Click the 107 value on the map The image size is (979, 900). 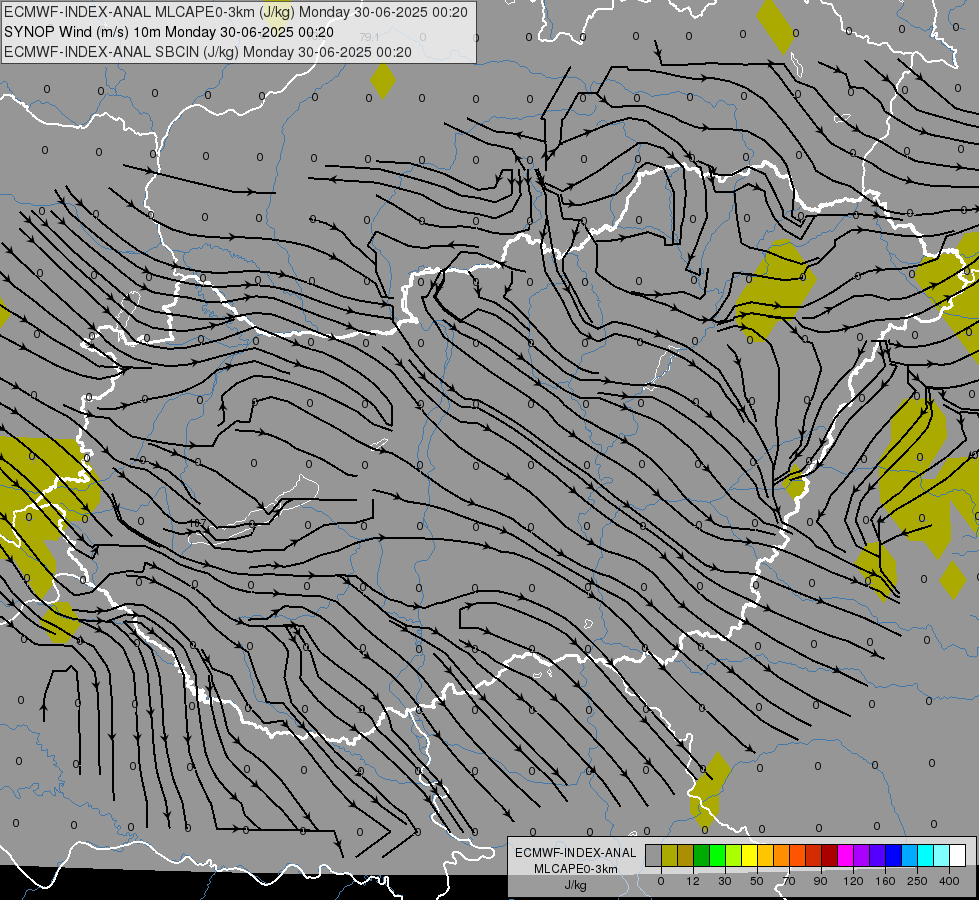coord(198,523)
